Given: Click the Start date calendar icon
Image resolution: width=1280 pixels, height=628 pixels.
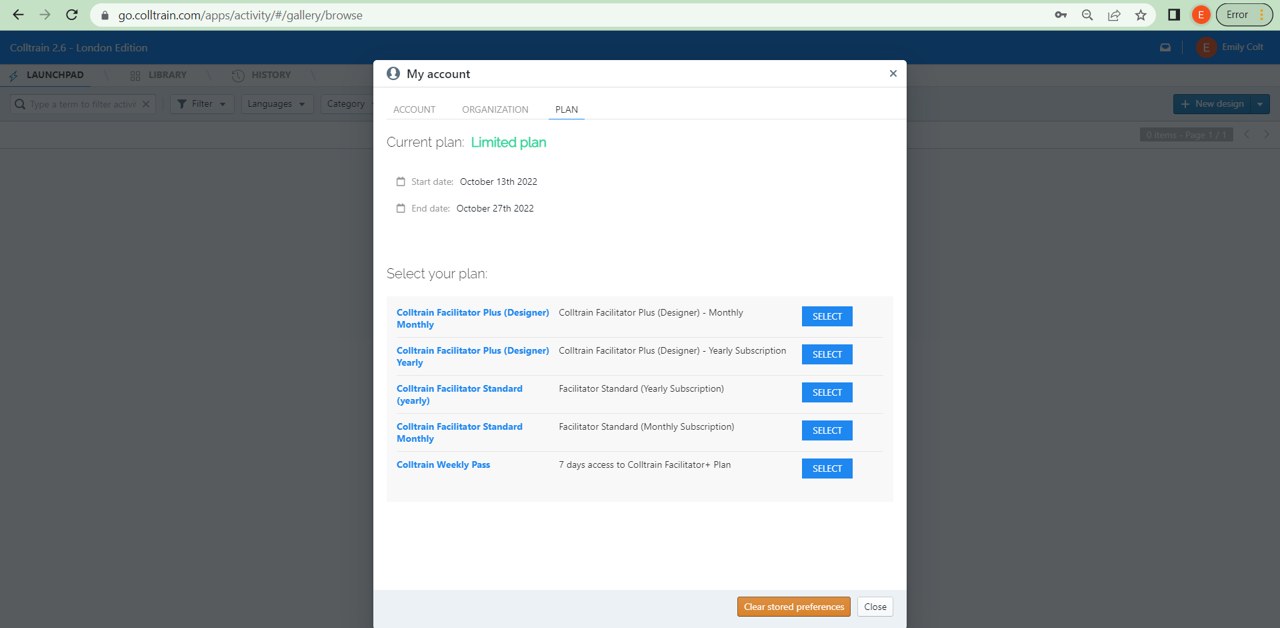Looking at the screenshot, I should click(x=401, y=182).
